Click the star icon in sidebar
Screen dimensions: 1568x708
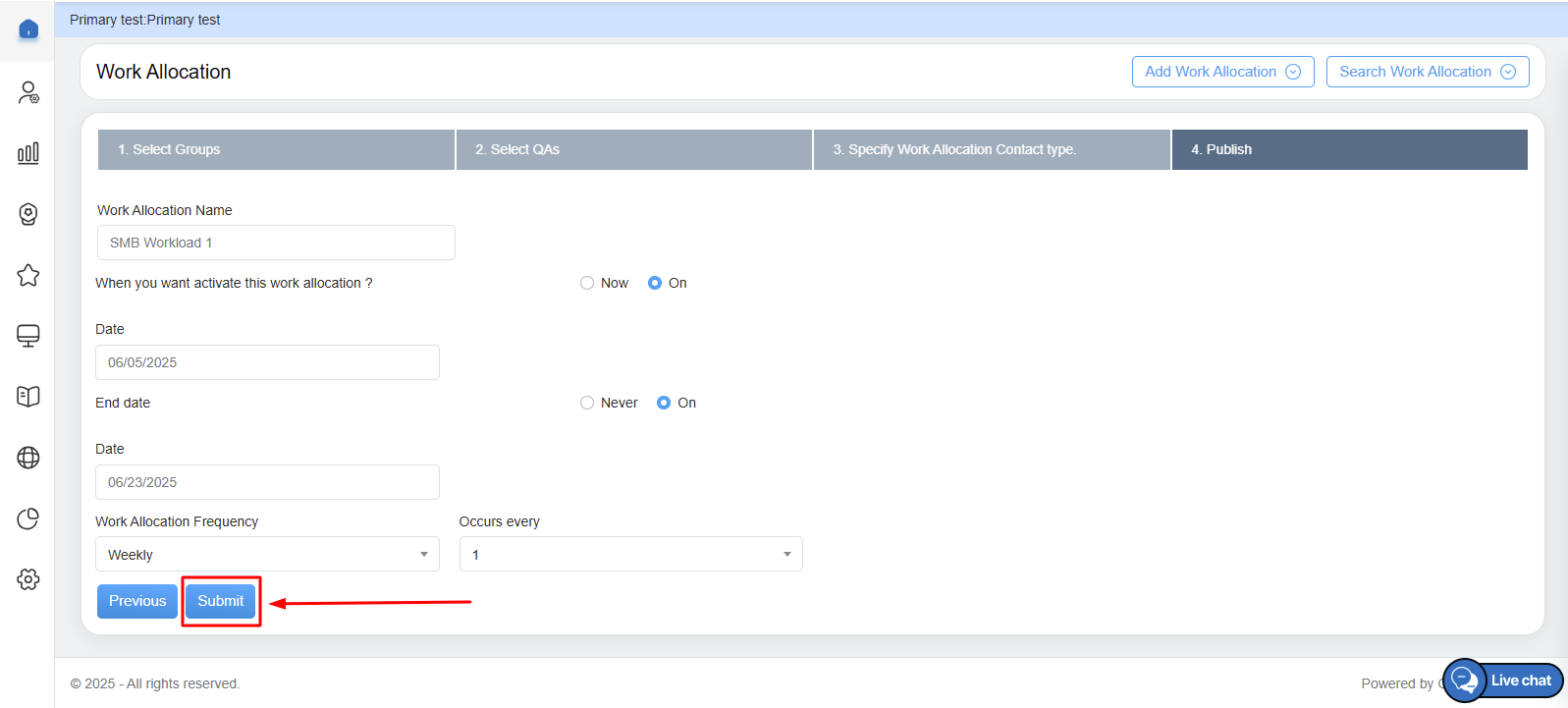28,275
